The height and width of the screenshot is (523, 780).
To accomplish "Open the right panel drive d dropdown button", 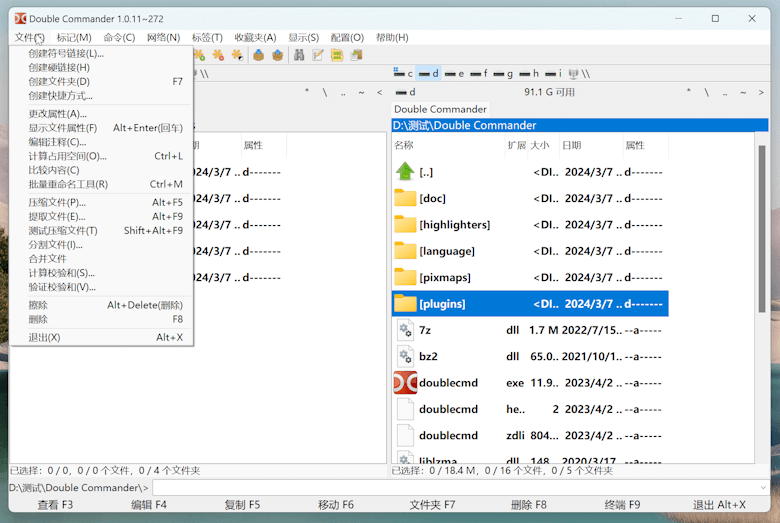I will pyautogui.click(x=405, y=92).
